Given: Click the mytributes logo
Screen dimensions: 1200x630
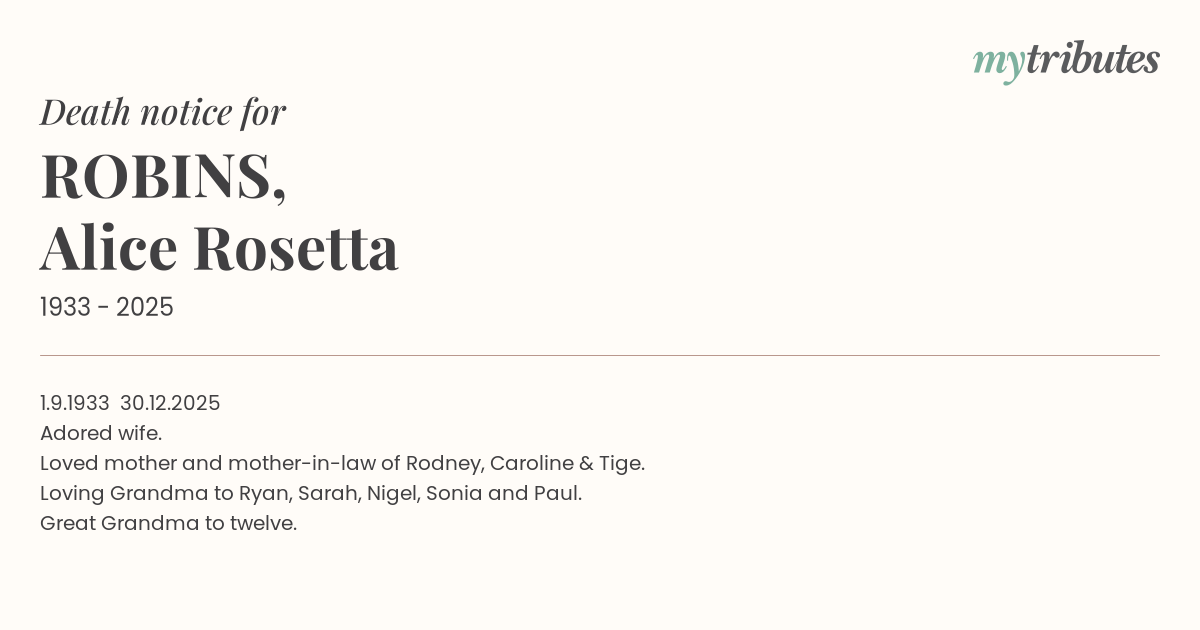Looking at the screenshot, I should point(1065,60).
